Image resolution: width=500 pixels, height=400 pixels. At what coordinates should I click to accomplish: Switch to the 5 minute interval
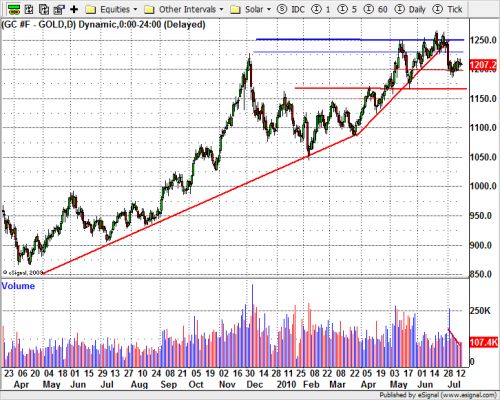coord(347,9)
